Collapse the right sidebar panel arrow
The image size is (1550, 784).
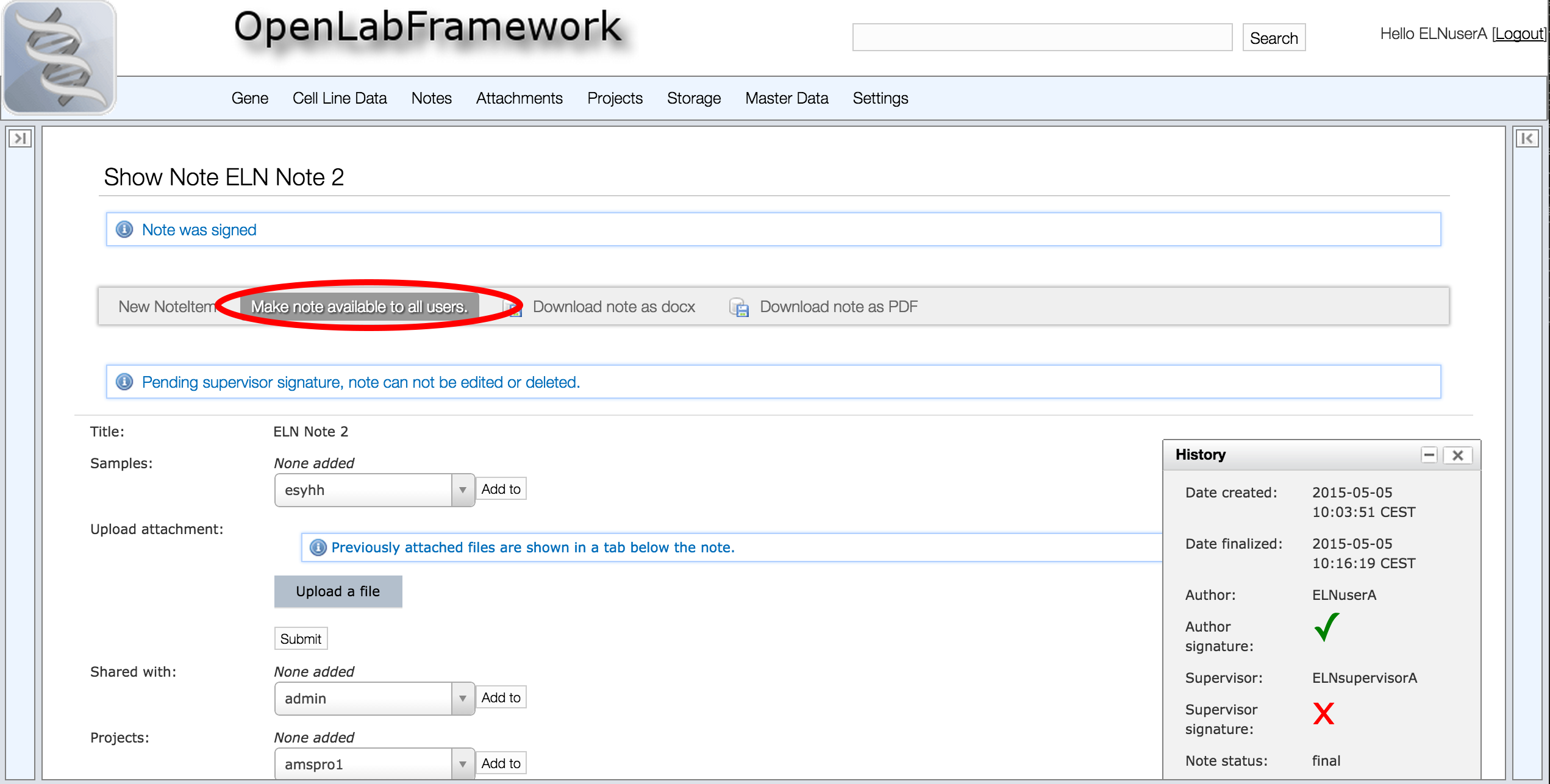tap(1527, 138)
